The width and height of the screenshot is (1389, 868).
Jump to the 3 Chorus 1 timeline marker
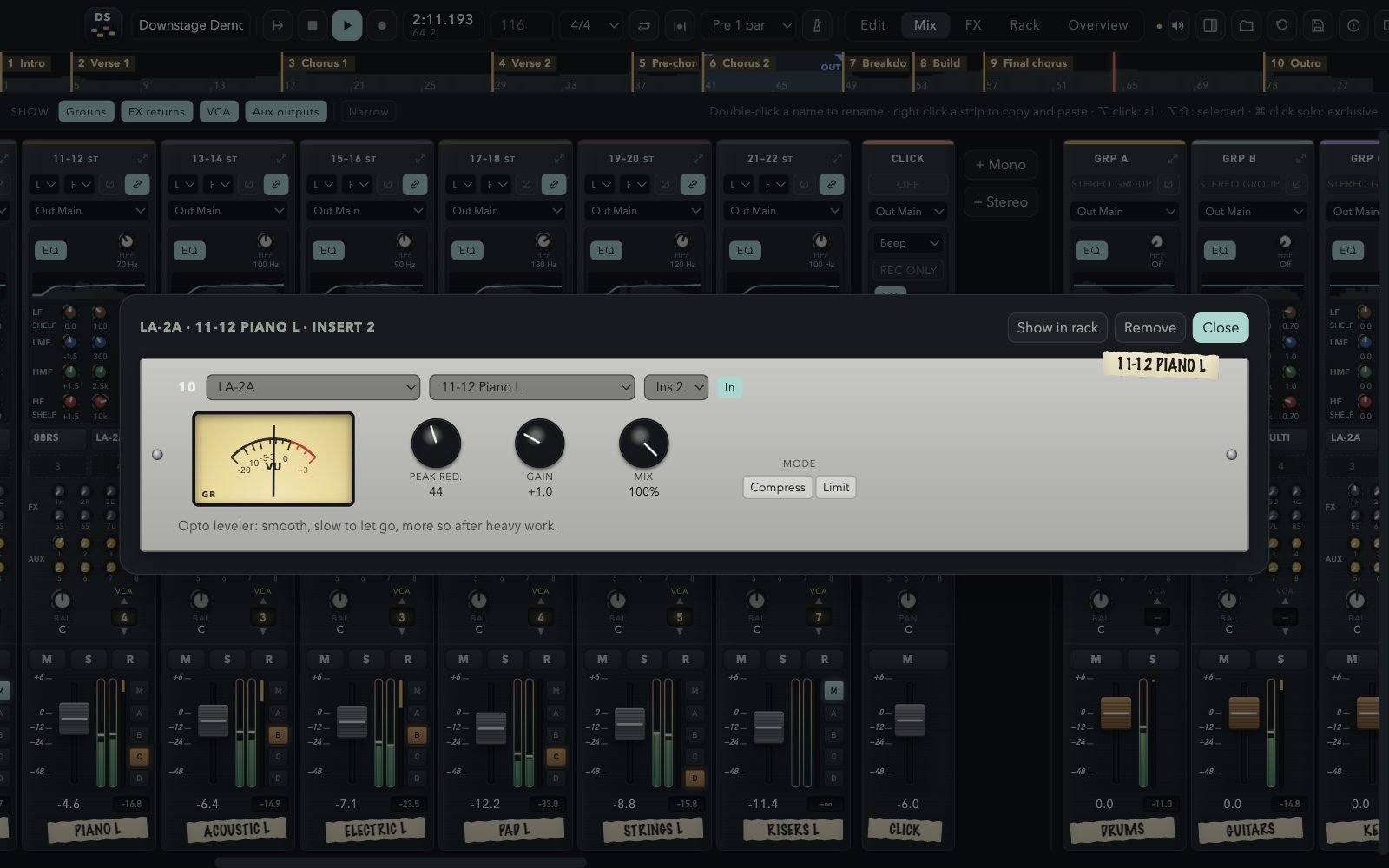click(318, 63)
